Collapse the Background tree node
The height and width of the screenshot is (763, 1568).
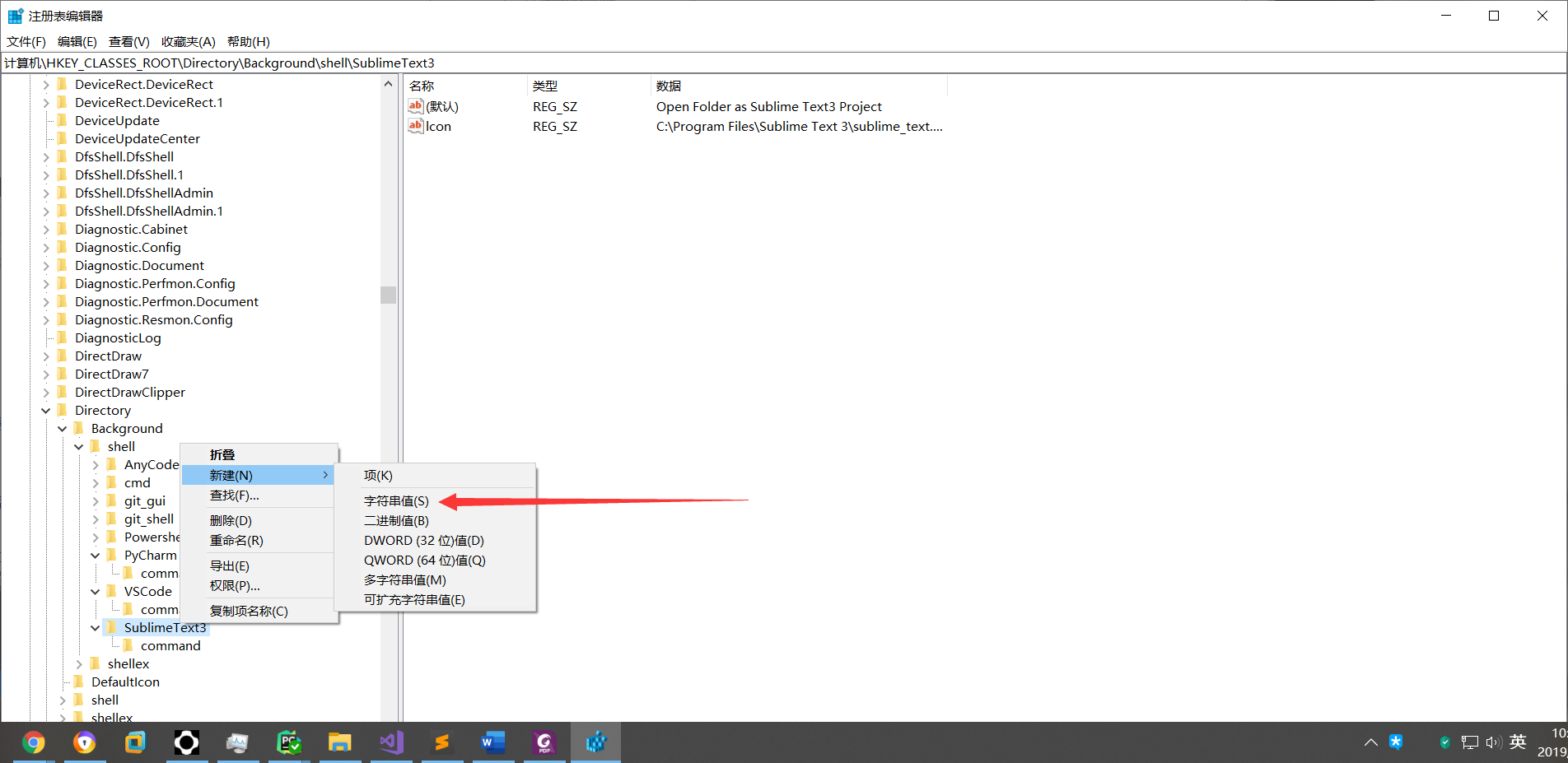tap(63, 428)
